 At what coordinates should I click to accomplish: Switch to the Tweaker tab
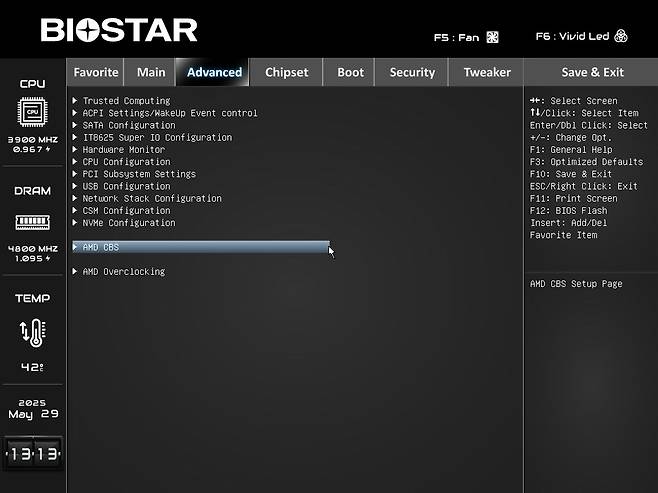(487, 72)
